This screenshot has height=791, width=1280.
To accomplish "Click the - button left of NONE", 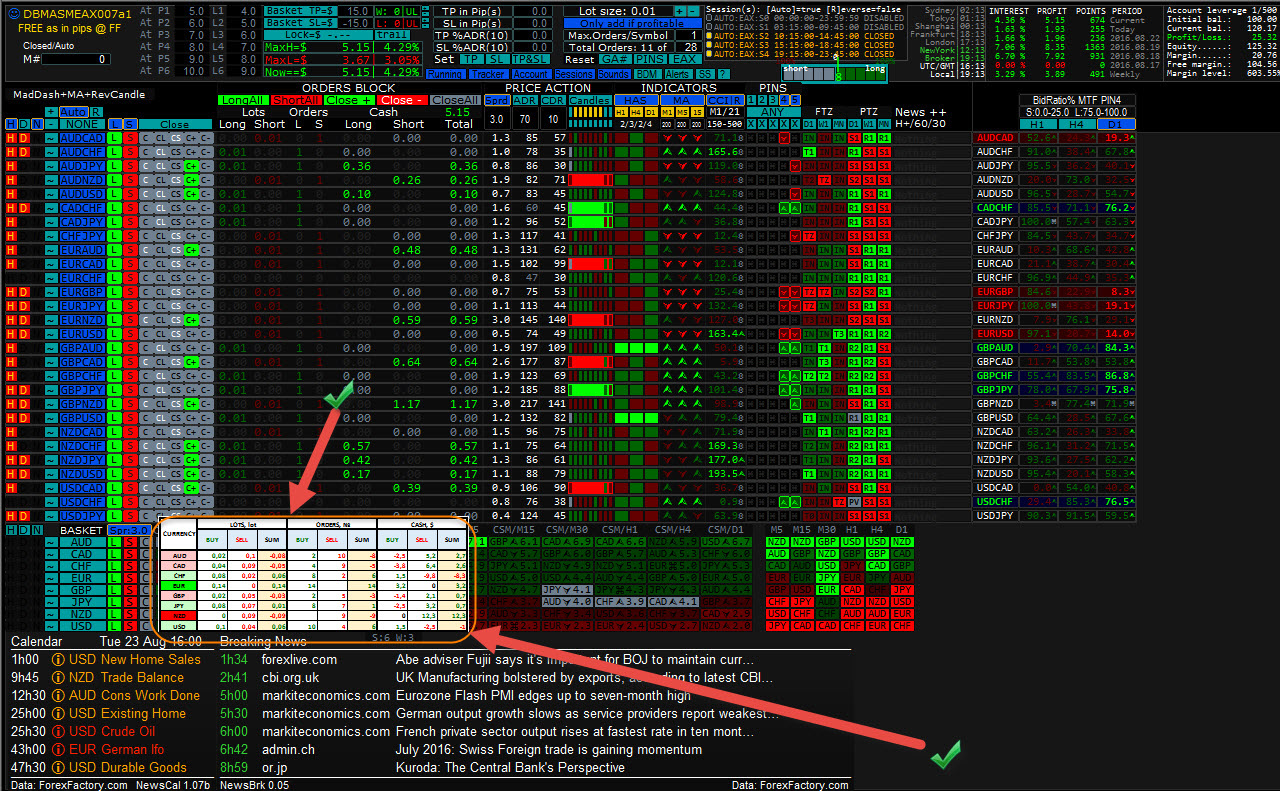I will [51, 124].
